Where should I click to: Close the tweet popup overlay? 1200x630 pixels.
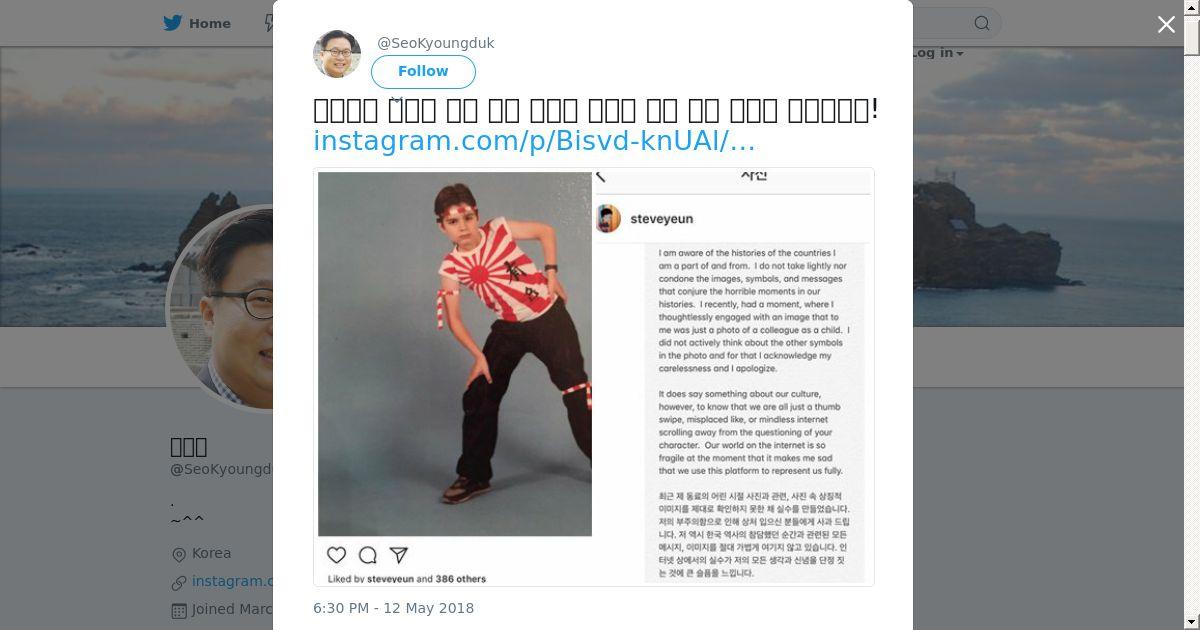(x=1166, y=25)
